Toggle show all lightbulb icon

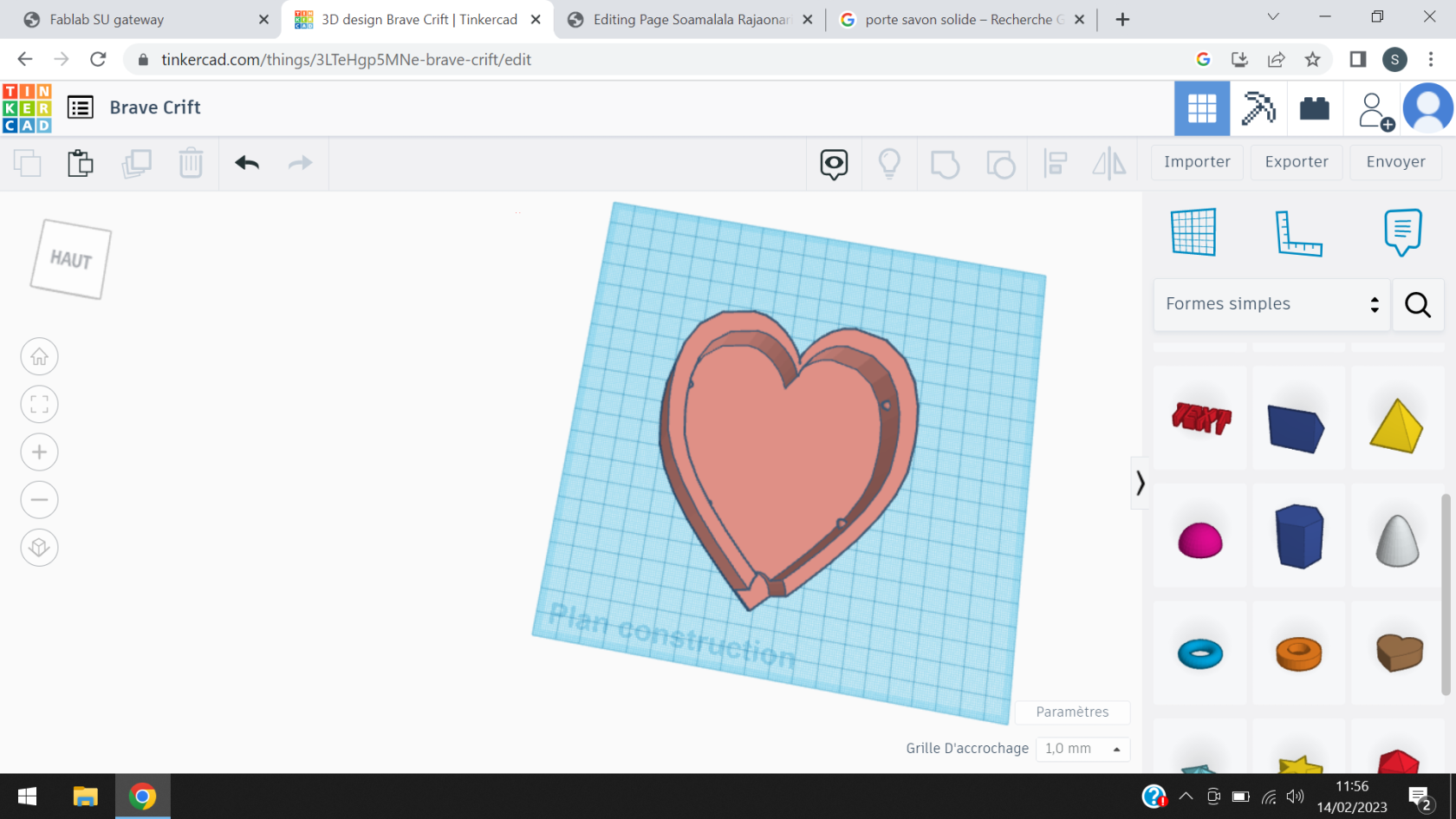click(x=889, y=163)
